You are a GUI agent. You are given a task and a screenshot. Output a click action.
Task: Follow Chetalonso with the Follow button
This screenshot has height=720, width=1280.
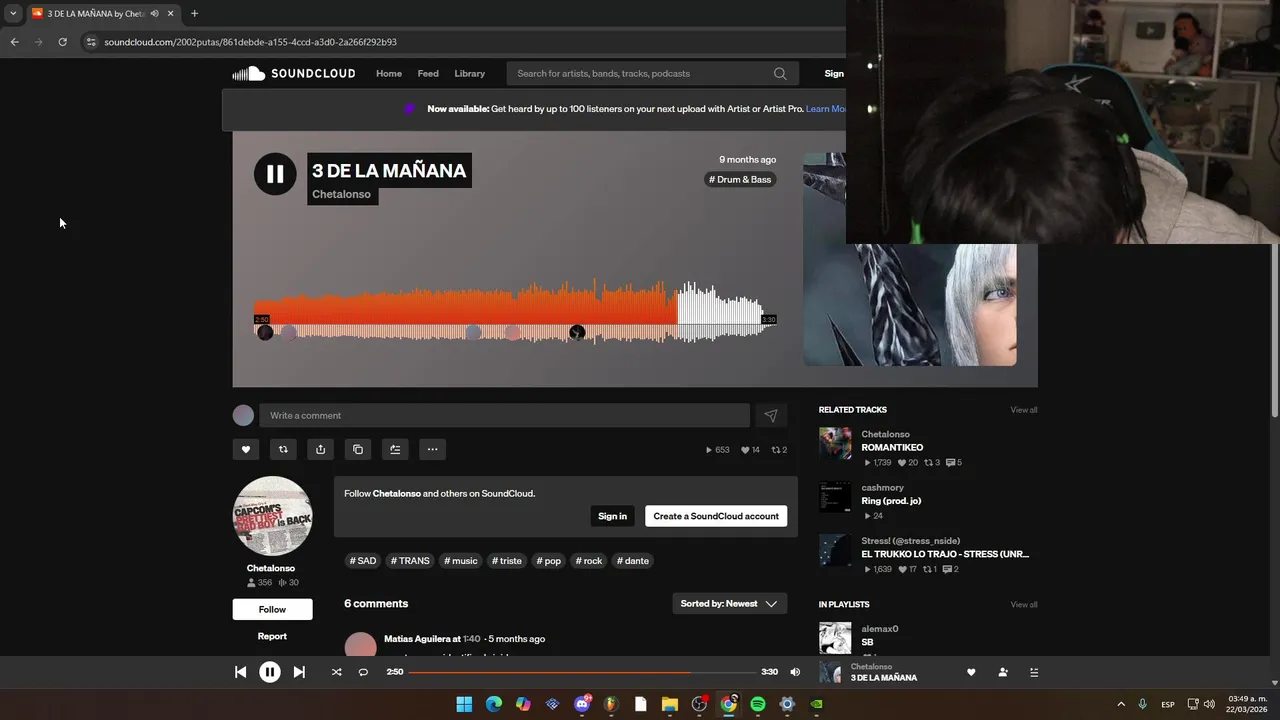click(272, 609)
